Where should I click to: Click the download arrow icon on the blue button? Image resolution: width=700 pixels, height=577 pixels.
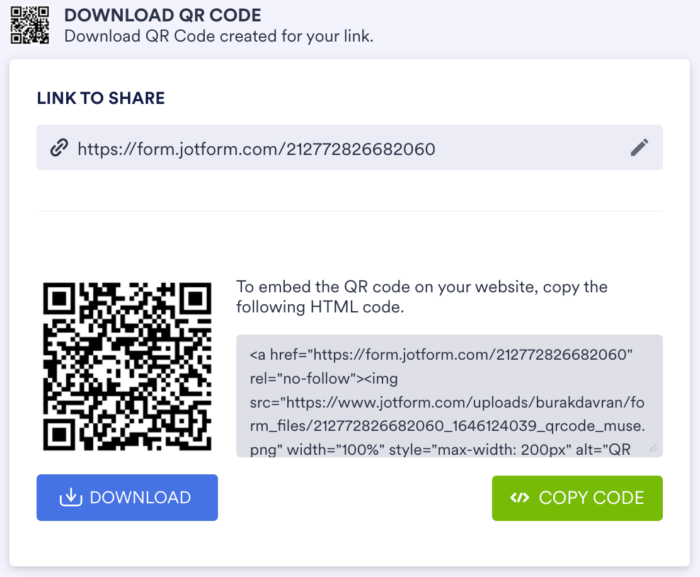[x=70, y=497]
